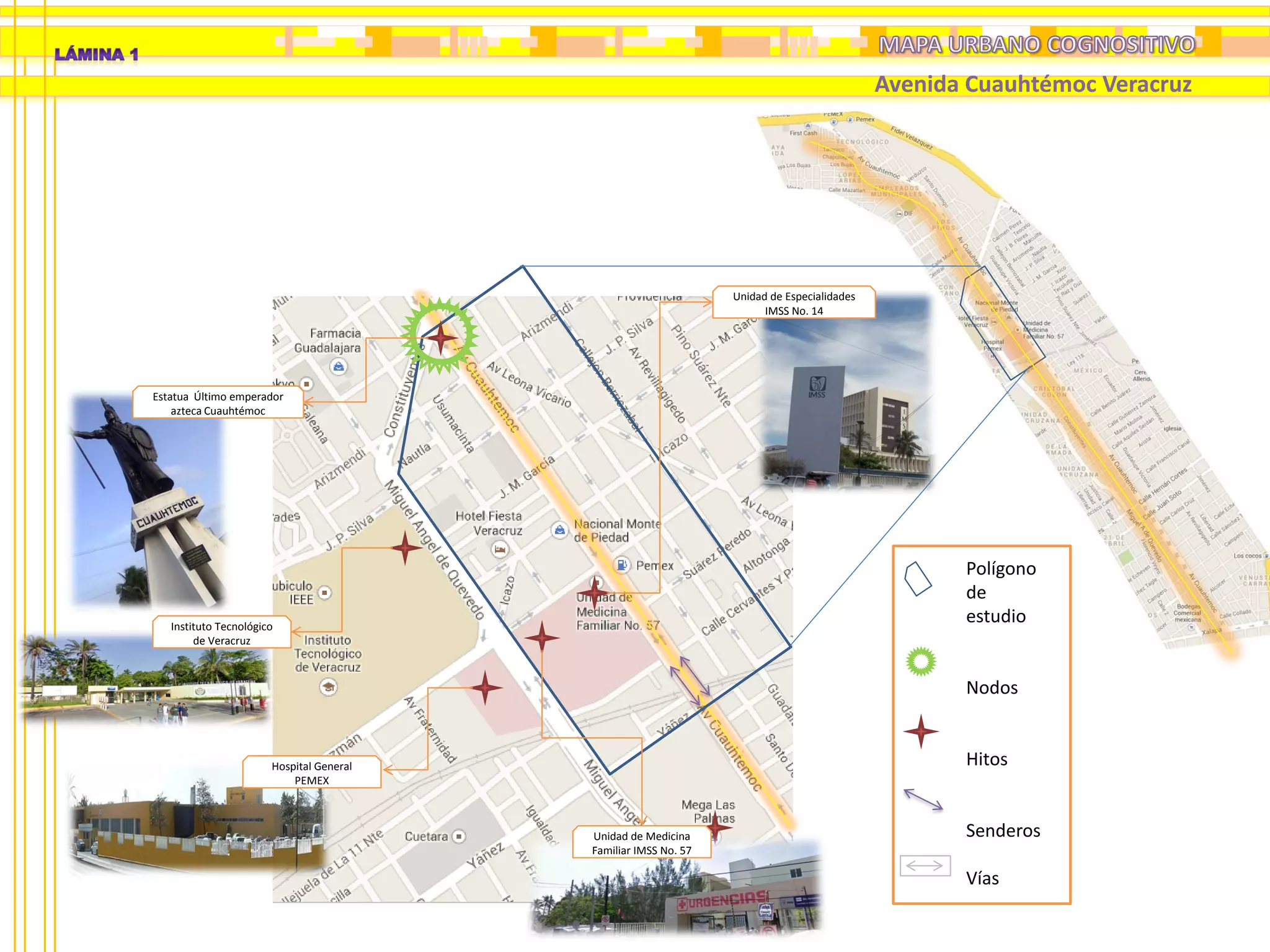Click the Instituto Tecnológico graduation cap icon
The image size is (1270, 952).
[x=329, y=687]
